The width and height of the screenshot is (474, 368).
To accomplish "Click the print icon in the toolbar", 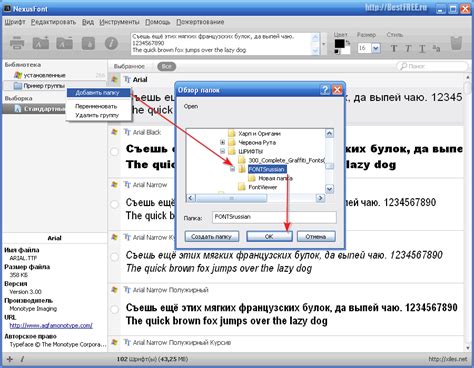I will pos(17,43).
